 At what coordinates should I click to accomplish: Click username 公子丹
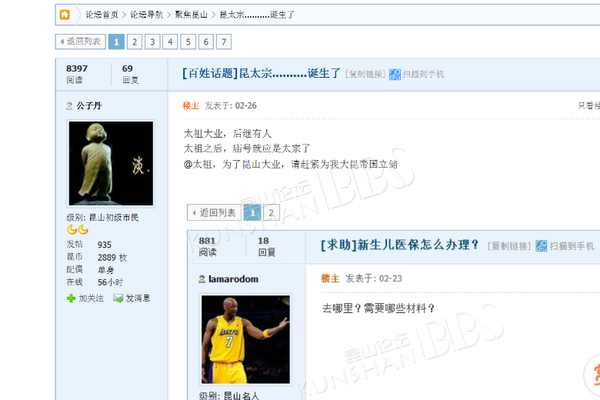89,106
